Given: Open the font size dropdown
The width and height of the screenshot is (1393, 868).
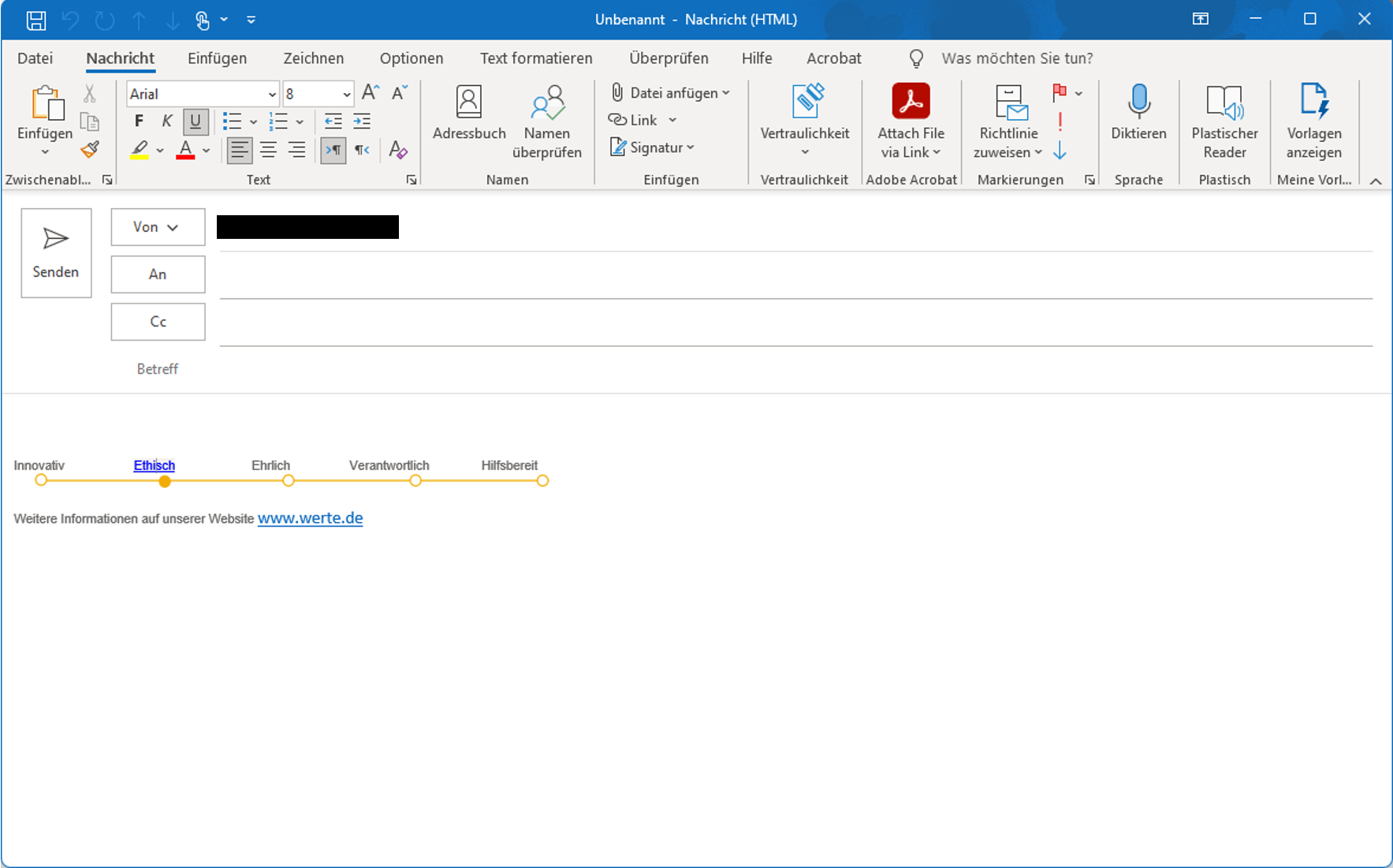Looking at the screenshot, I should point(346,94).
